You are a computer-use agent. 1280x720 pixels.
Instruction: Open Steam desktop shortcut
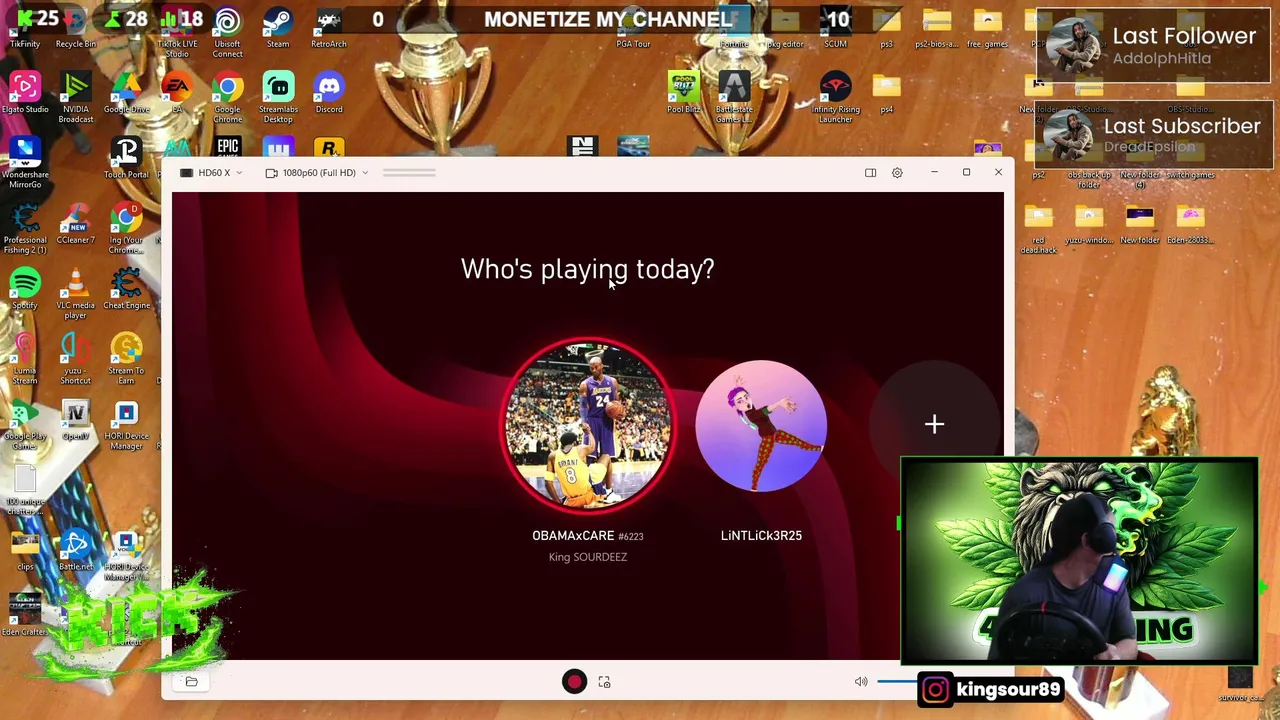point(278,28)
